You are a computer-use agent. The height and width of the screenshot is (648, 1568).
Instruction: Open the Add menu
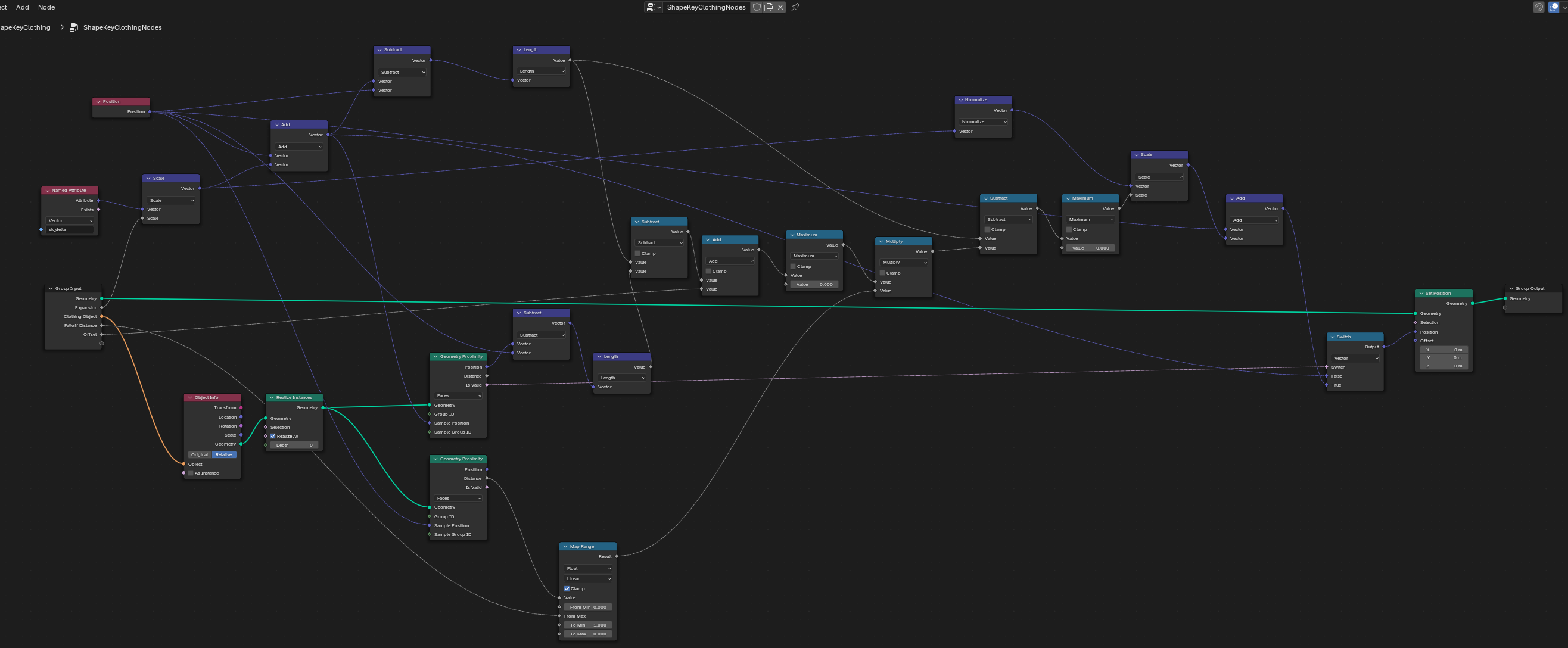coord(23,7)
